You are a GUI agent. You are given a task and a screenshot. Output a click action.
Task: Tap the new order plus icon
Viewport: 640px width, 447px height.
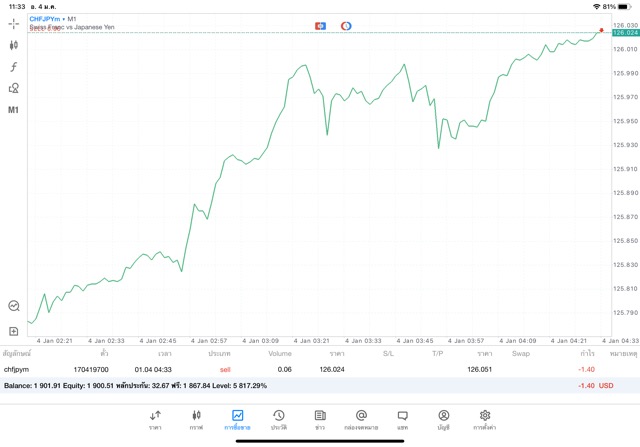click(x=13, y=331)
